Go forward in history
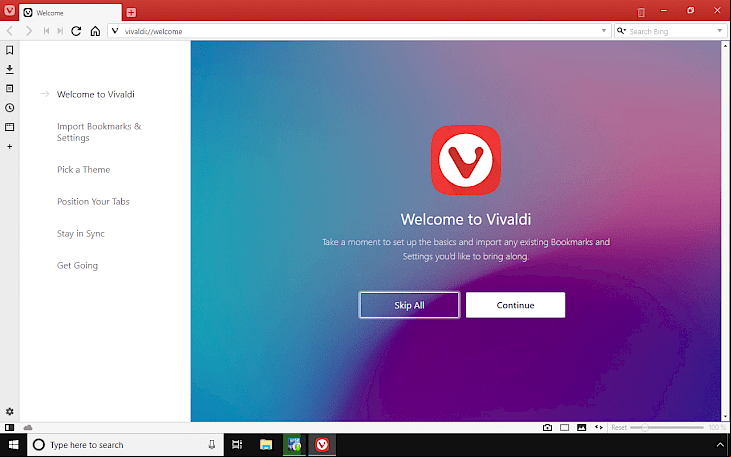The width and height of the screenshot is (731, 457). [29, 31]
